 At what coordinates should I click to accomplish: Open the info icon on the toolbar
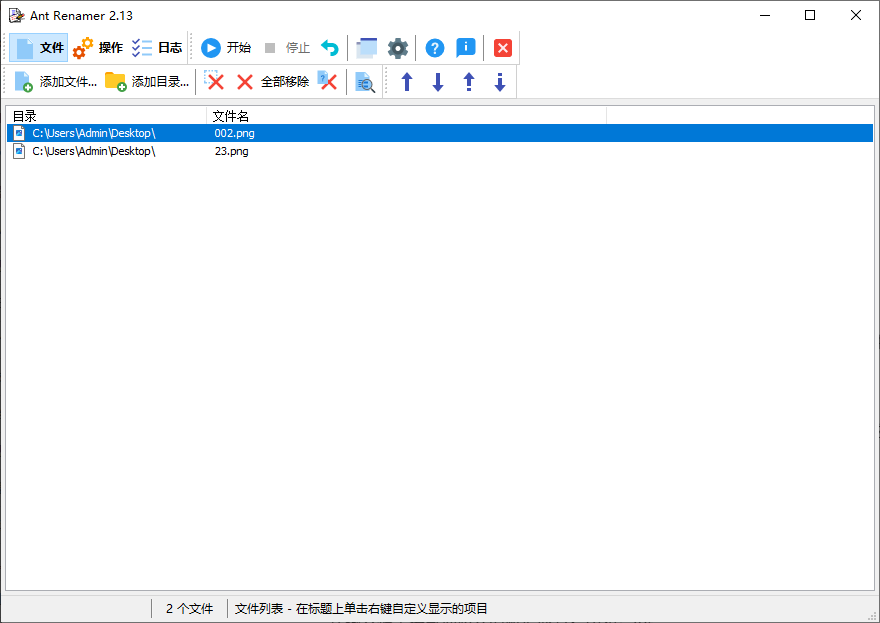[x=466, y=47]
